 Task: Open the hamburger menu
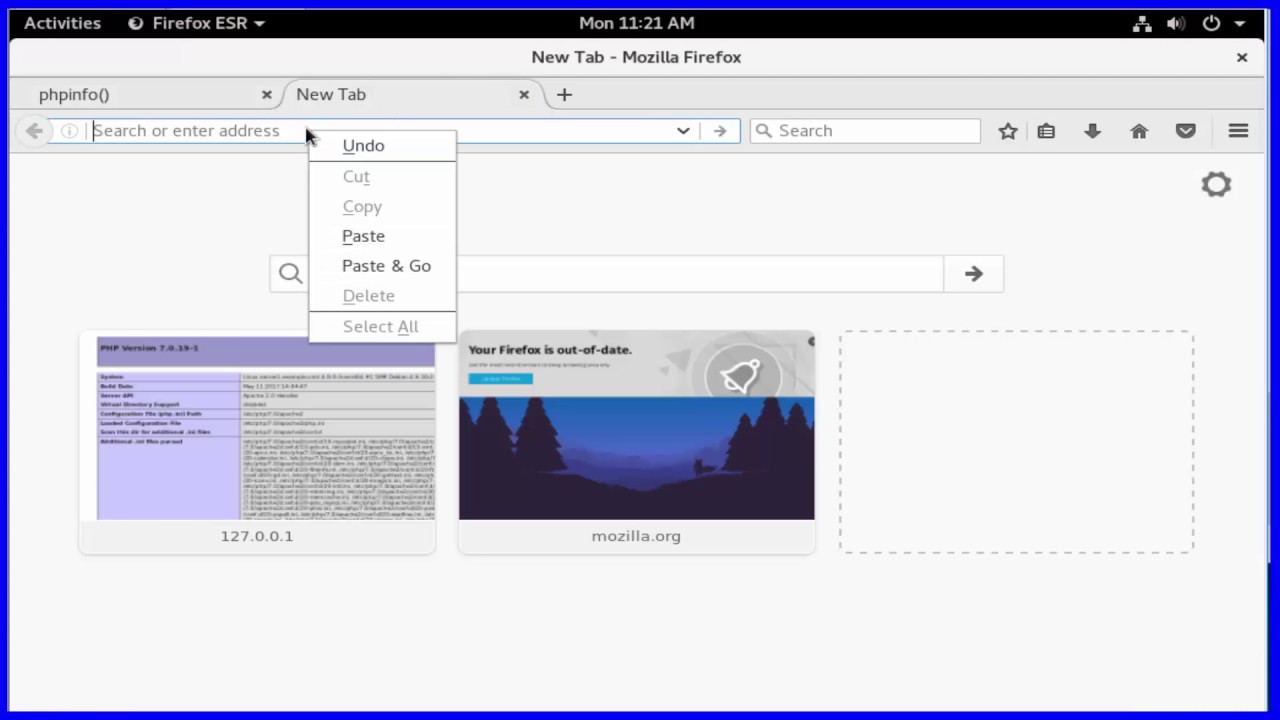(x=1238, y=131)
